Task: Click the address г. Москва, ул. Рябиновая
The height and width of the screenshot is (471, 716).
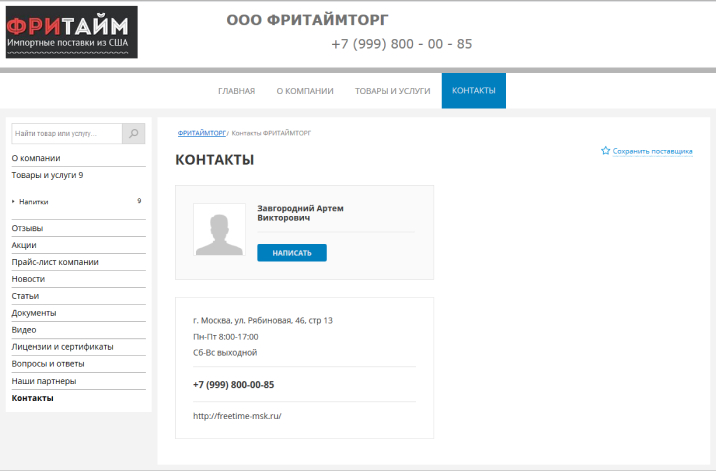Action: 263,320
